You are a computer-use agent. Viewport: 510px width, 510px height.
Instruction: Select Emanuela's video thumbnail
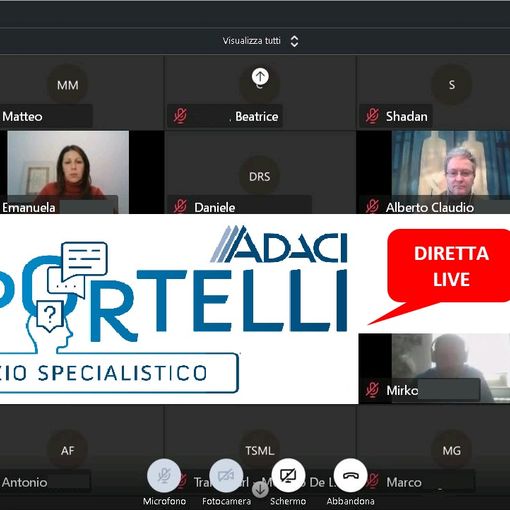pos(68,172)
